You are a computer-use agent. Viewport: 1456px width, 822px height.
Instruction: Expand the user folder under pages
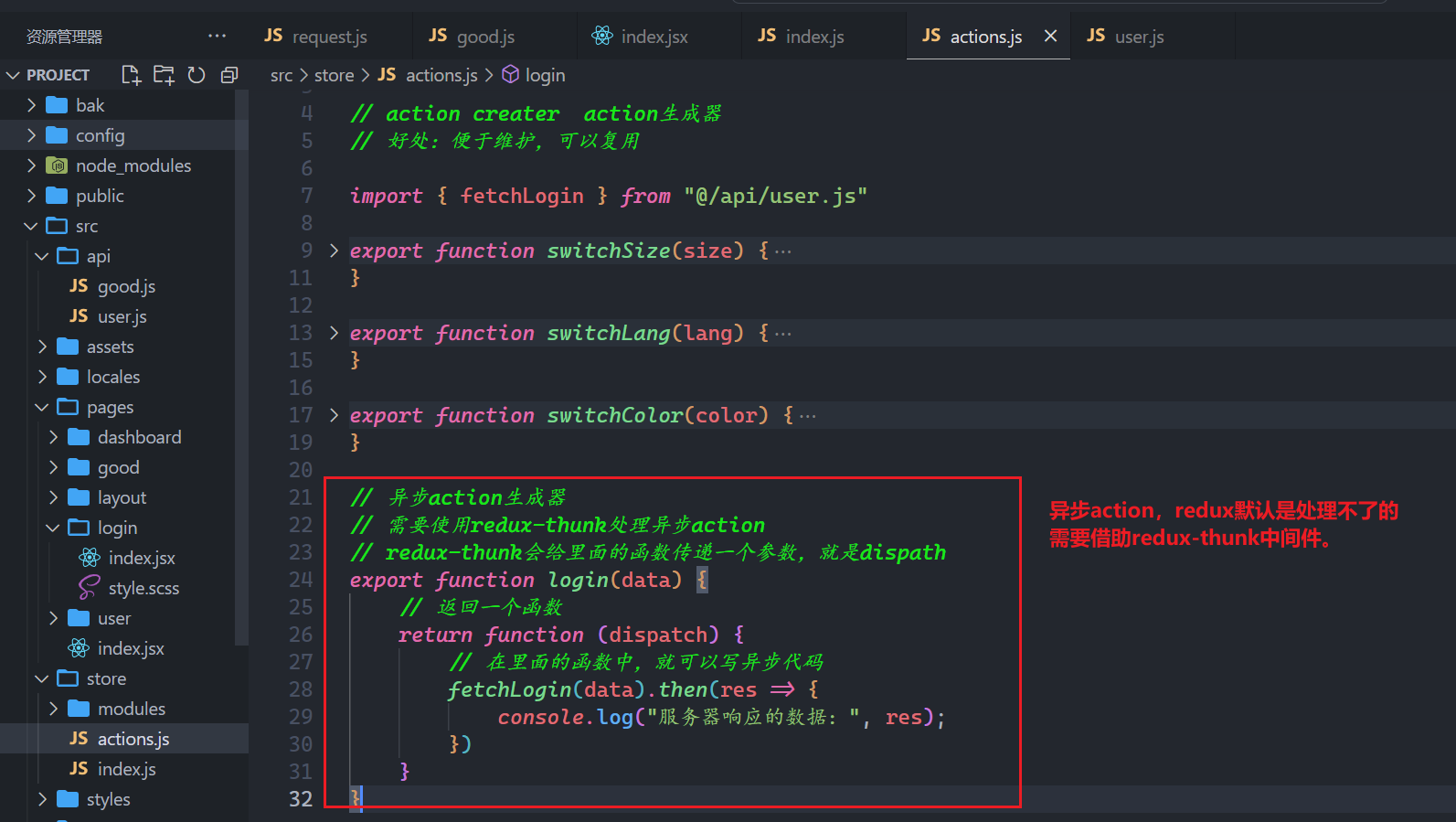(x=124, y=618)
